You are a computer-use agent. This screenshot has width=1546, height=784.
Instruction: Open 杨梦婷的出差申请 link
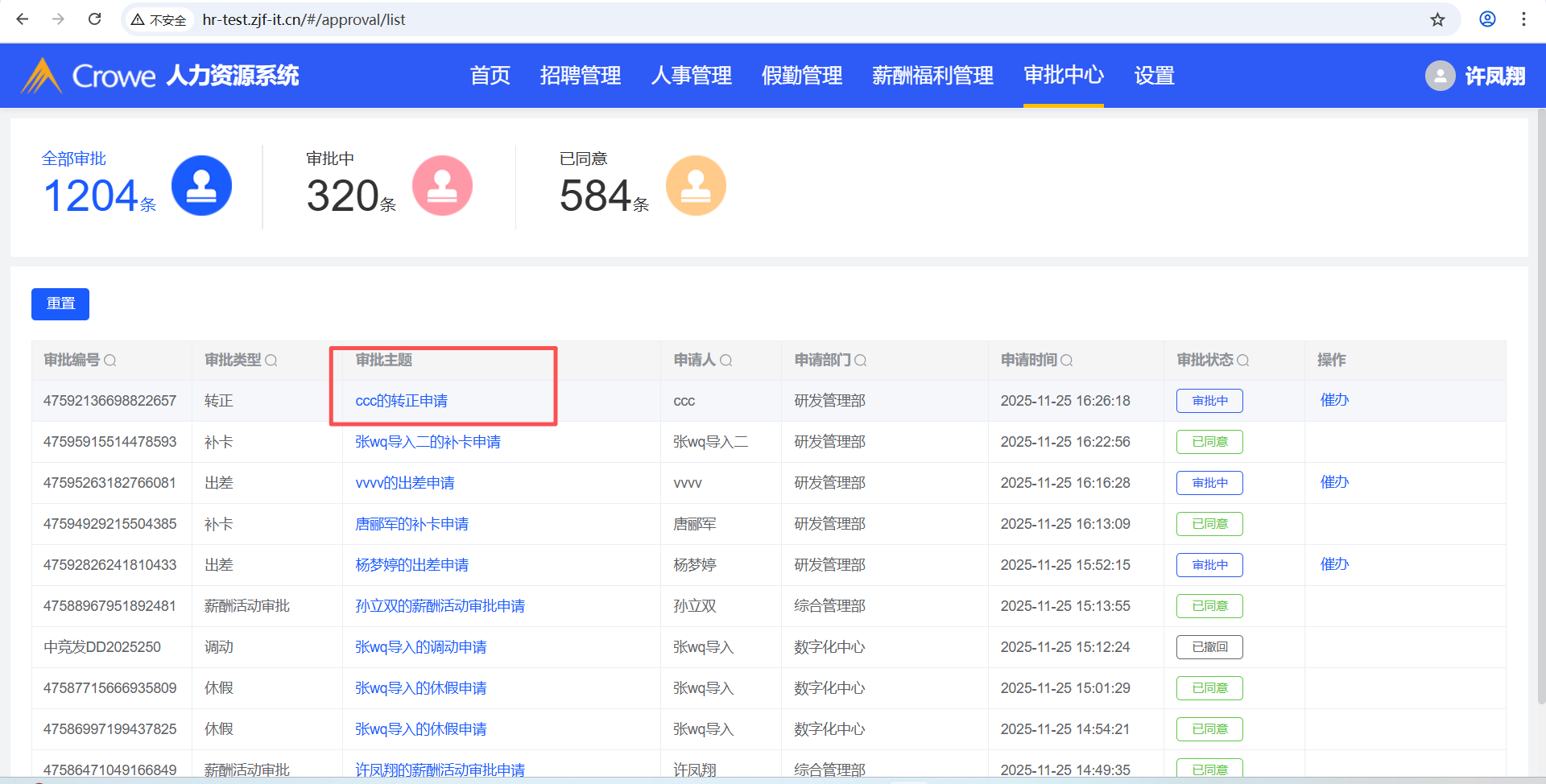pyautogui.click(x=411, y=565)
